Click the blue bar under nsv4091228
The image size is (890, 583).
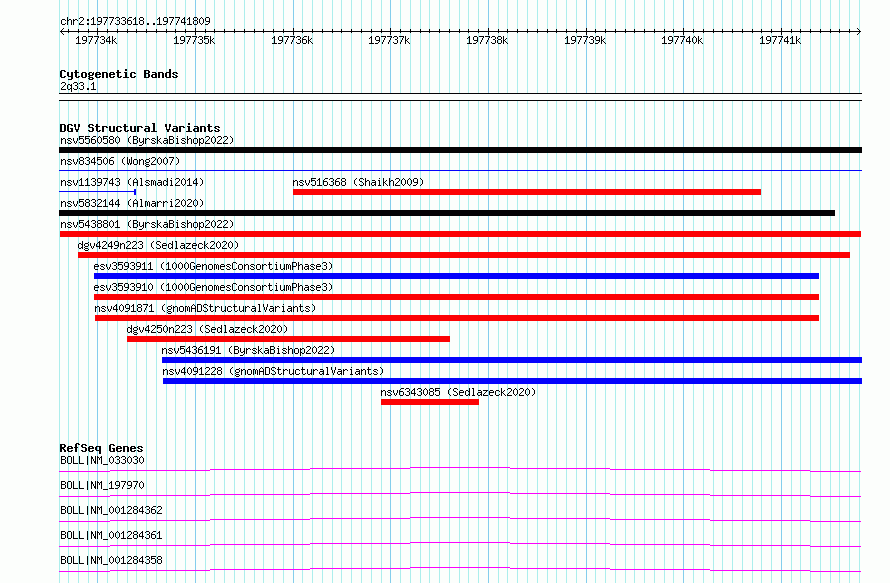pyautogui.click(x=513, y=381)
